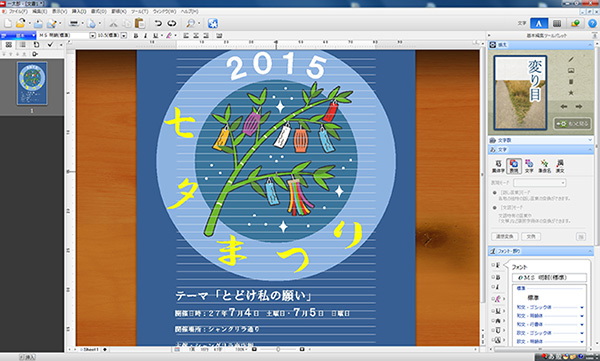
Task: Toggle Italic formatting in the format bar
Action: [145, 36]
